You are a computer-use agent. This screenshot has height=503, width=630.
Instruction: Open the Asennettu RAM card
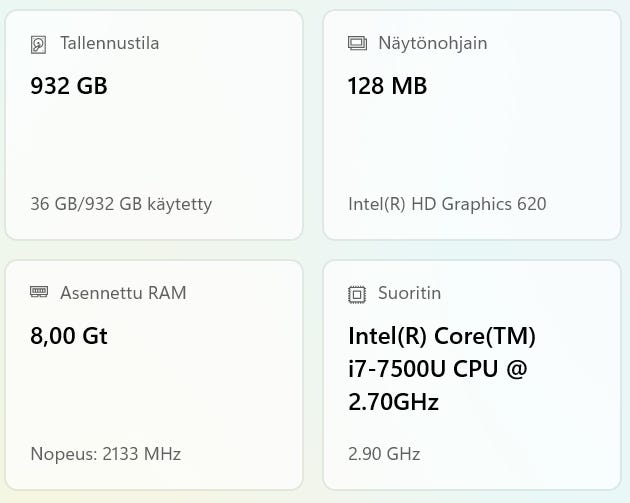pyautogui.click(x=154, y=375)
